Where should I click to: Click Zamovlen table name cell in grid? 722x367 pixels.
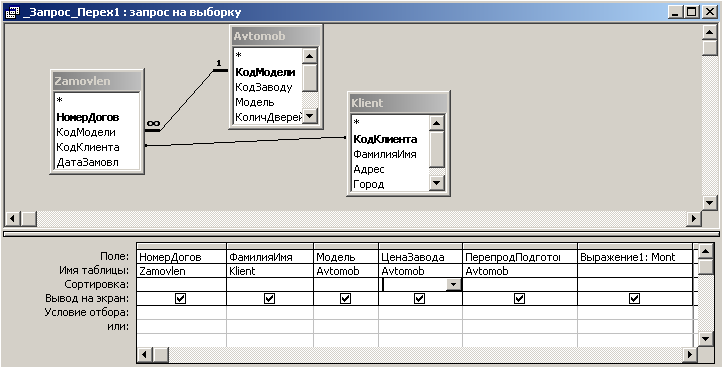tap(181, 271)
